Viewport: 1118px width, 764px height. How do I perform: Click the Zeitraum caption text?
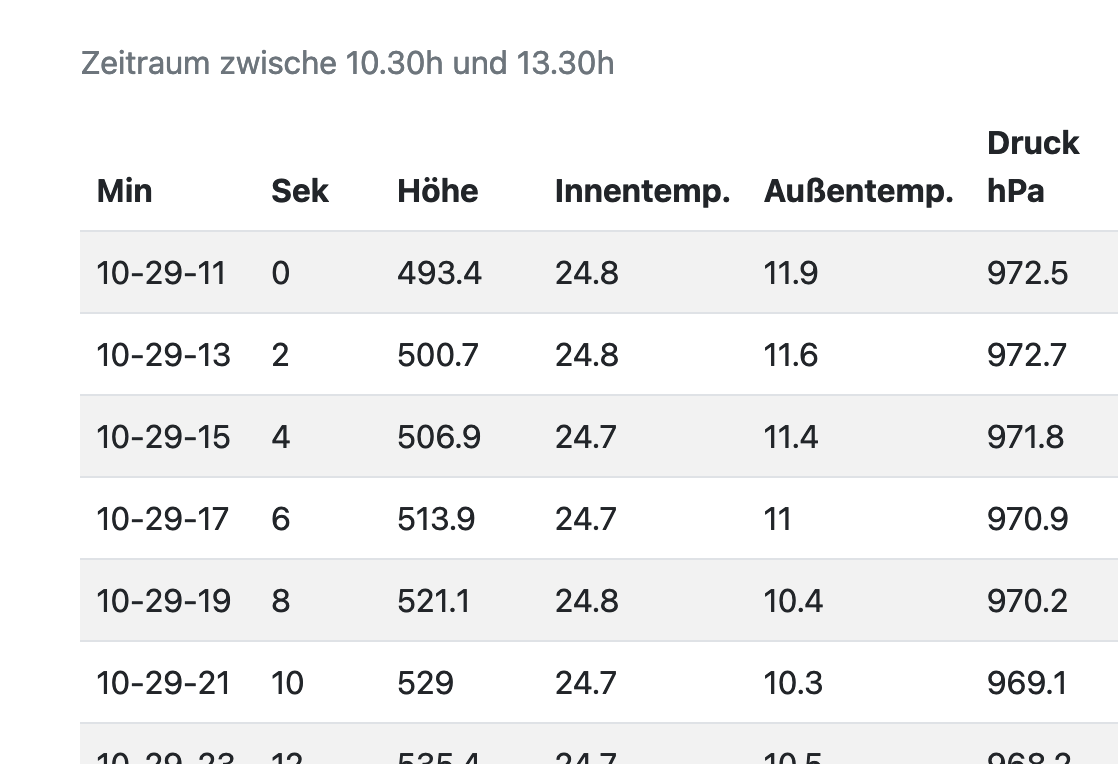[x=347, y=63]
